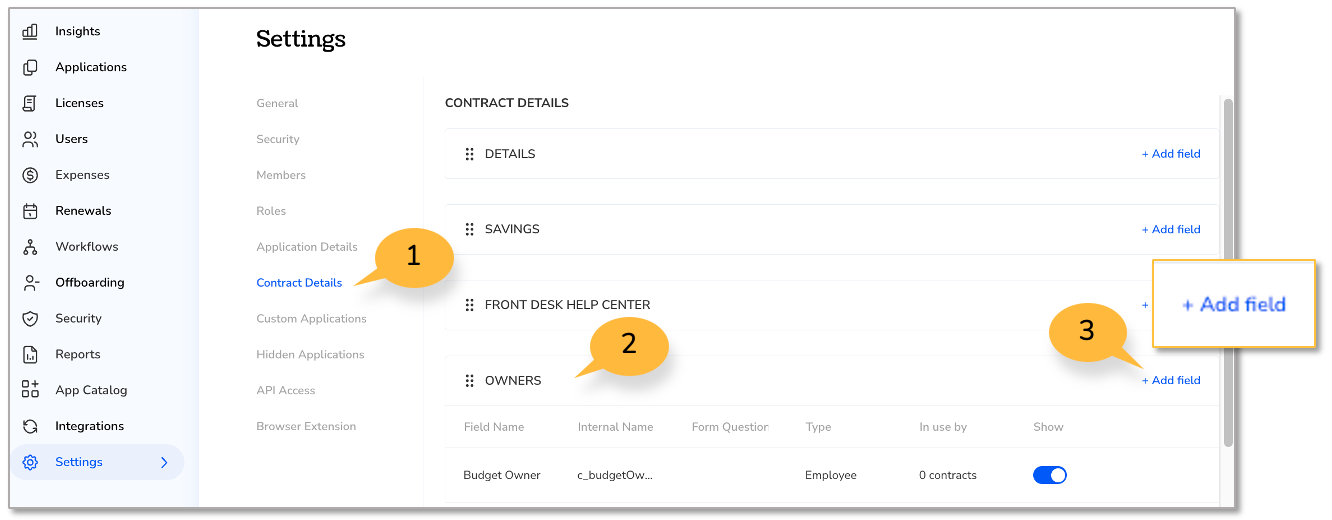Open the Workflows icon in sidebar
1332x520 pixels.
click(30, 247)
